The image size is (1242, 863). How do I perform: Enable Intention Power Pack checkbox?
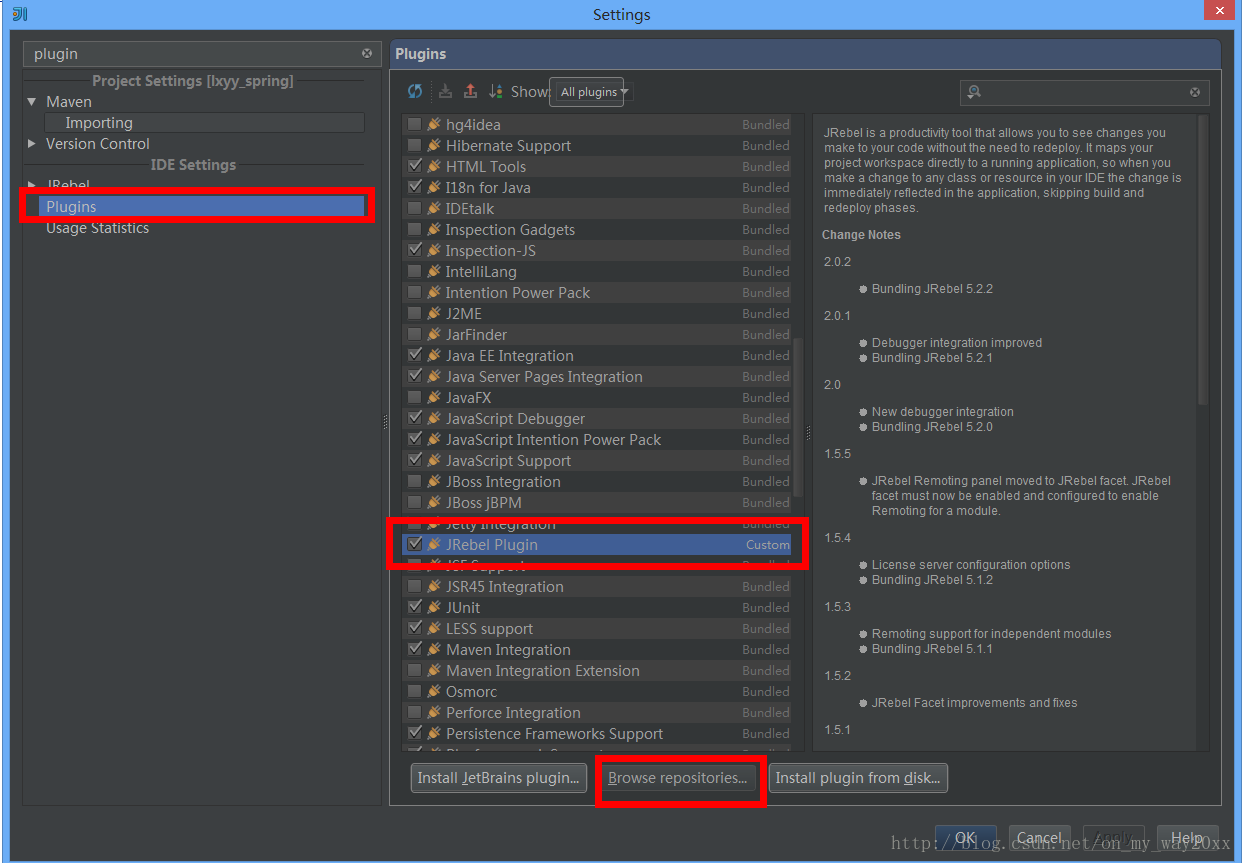point(414,292)
